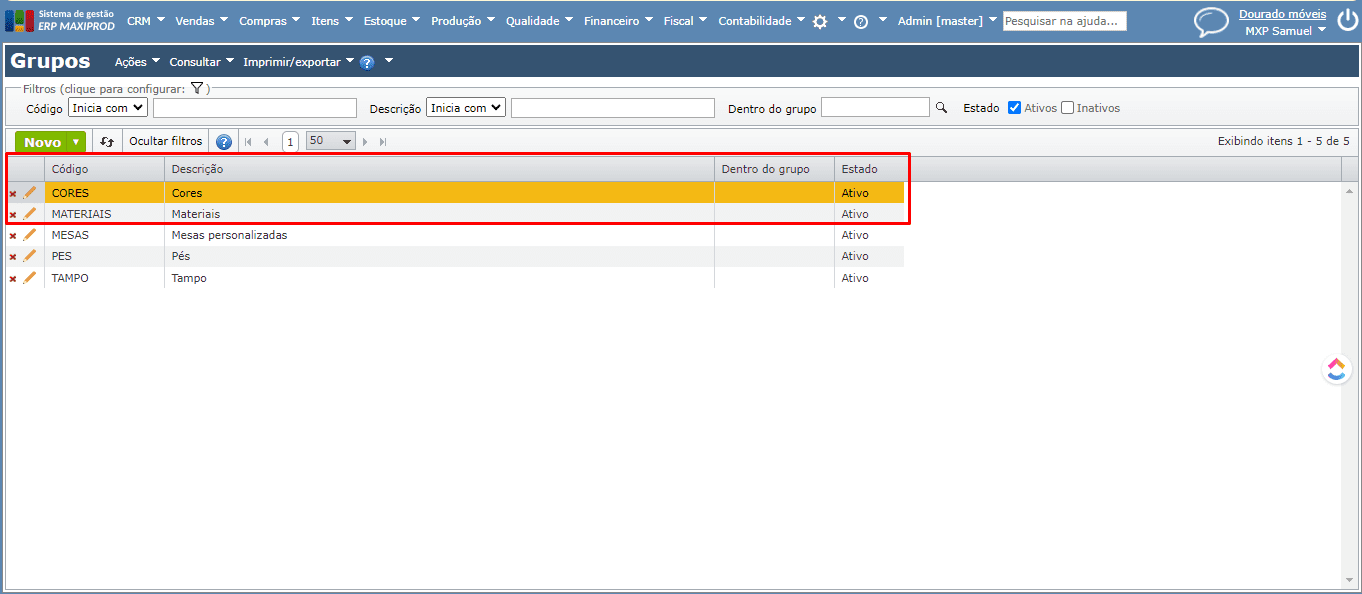Edit the CORES group with pencil icon
Image resolution: width=1362 pixels, height=594 pixels.
[x=29, y=193]
